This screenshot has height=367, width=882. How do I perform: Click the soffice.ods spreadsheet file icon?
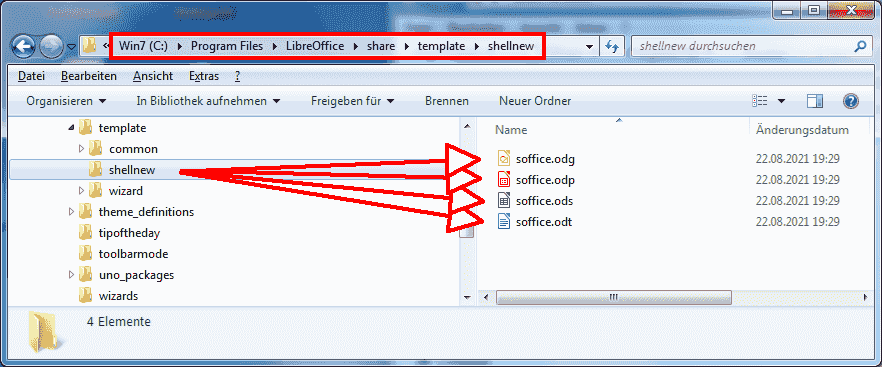(x=504, y=200)
